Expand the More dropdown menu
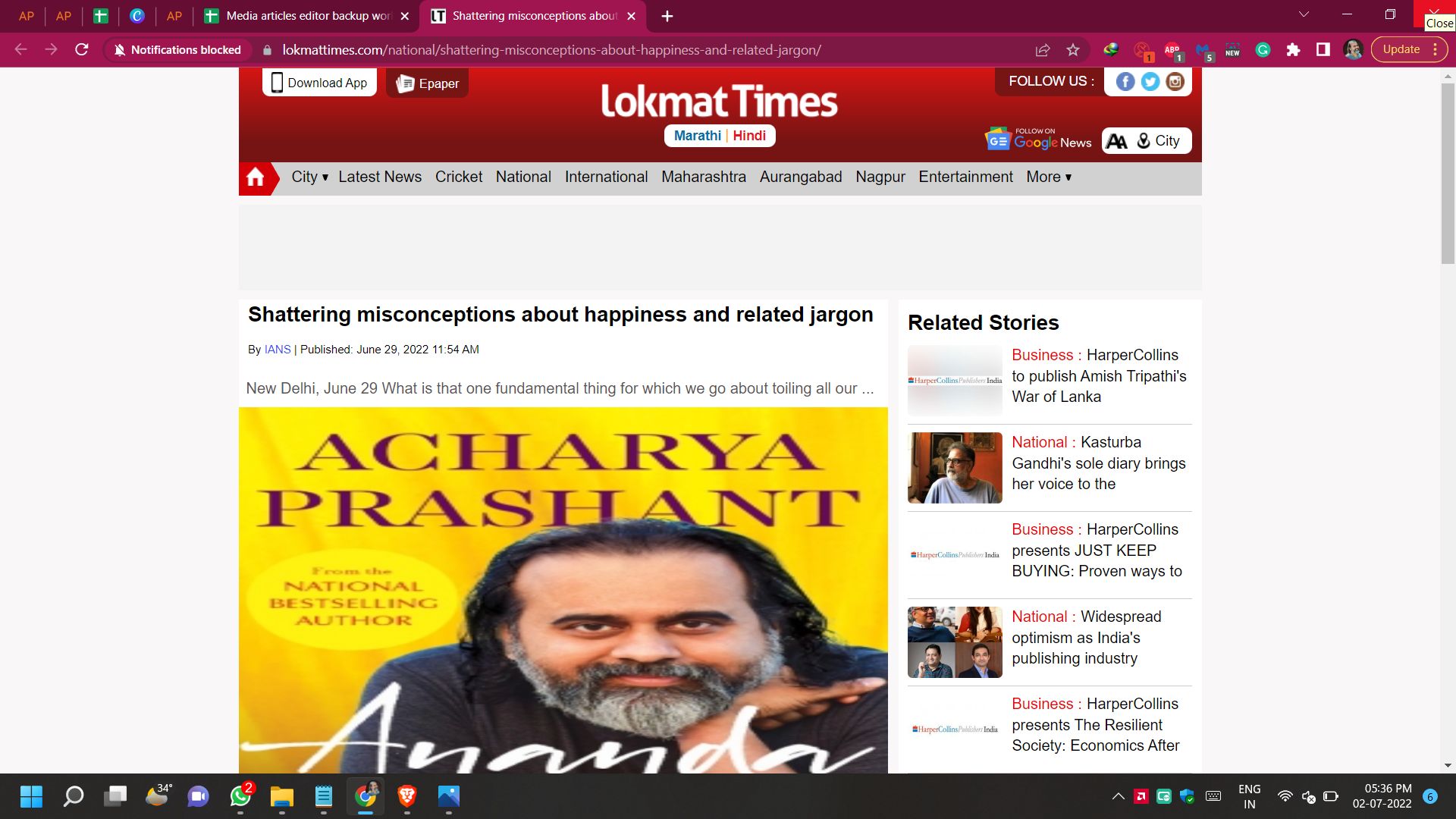This screenshot has height=819, width=1456. click(x=1049, y=177)
